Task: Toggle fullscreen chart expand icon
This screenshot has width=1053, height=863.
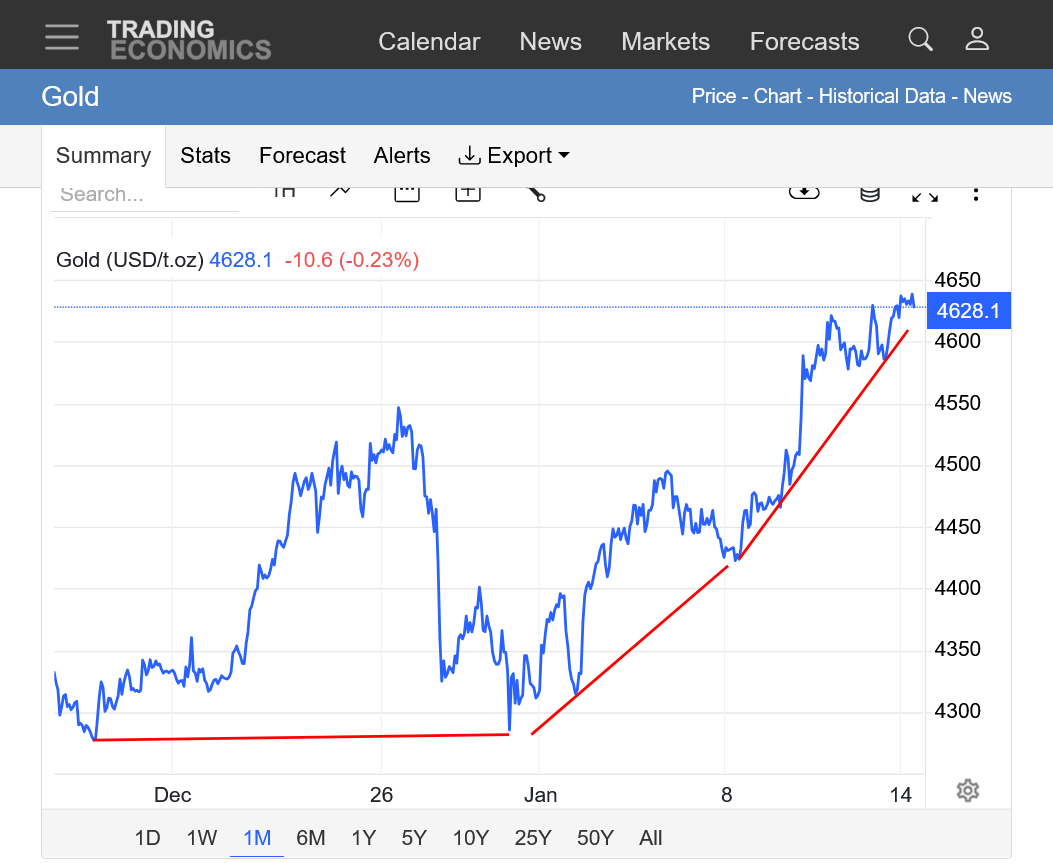Action: click(x=925, y=194)
